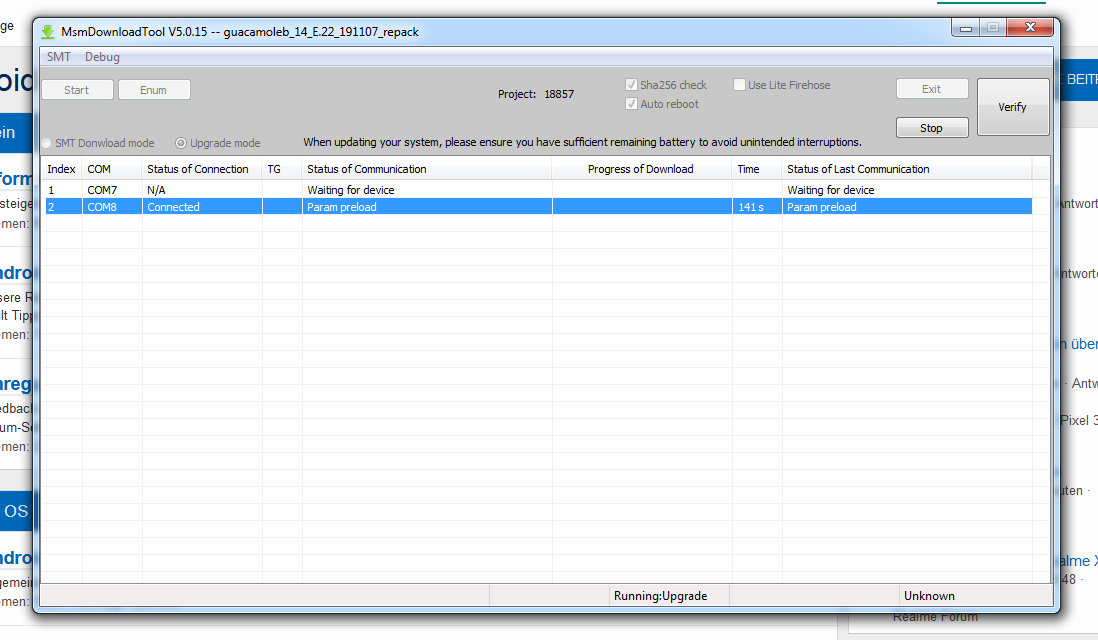Click the Progress of Download column header
Screen dimensions: 1098x640
point(641,169)
